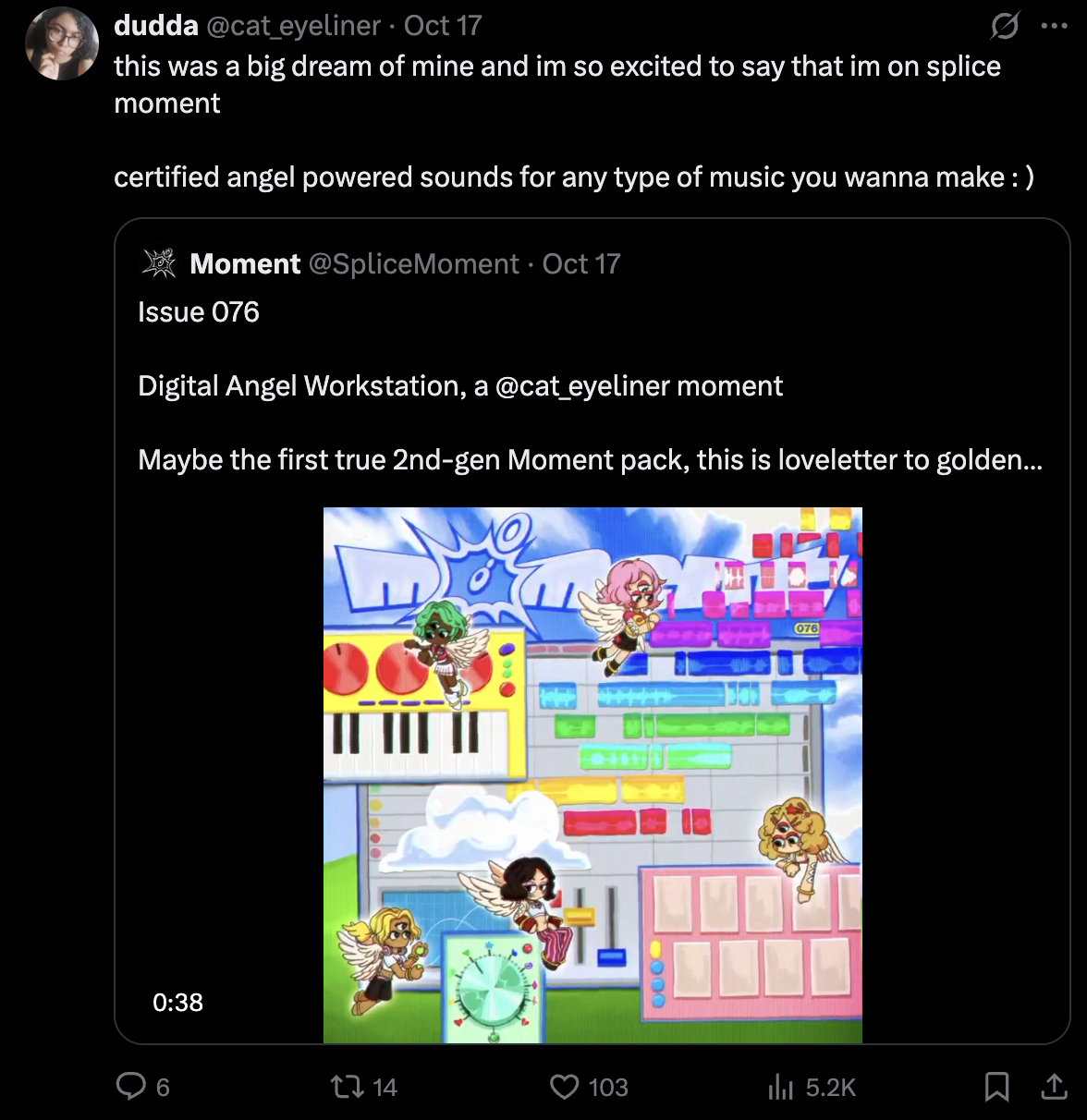Screen dimensions: 1087x1120
Task: Open the three-dot More options menu
Action: [1054, 26]
